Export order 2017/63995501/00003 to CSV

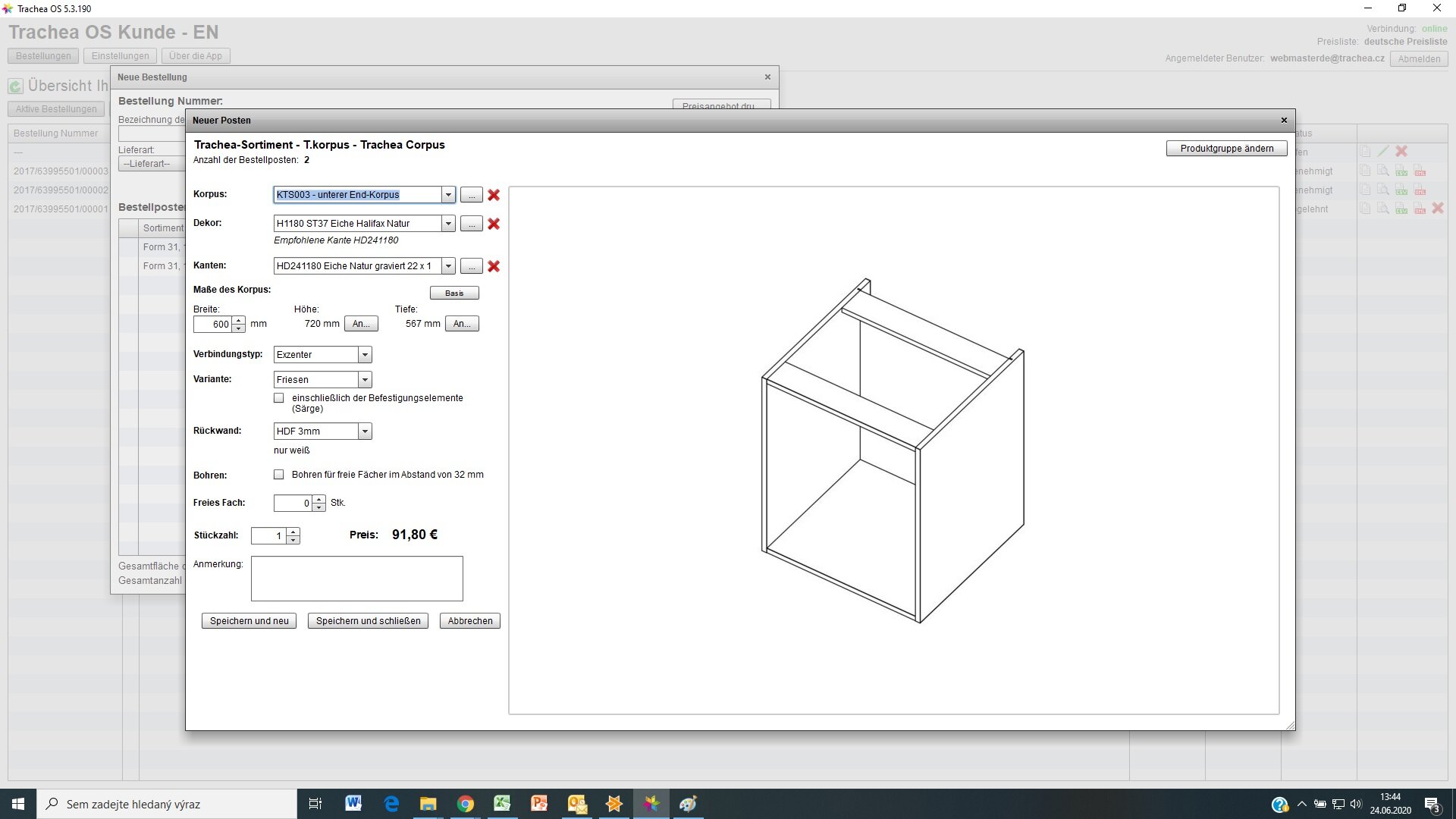(1401, 171)
